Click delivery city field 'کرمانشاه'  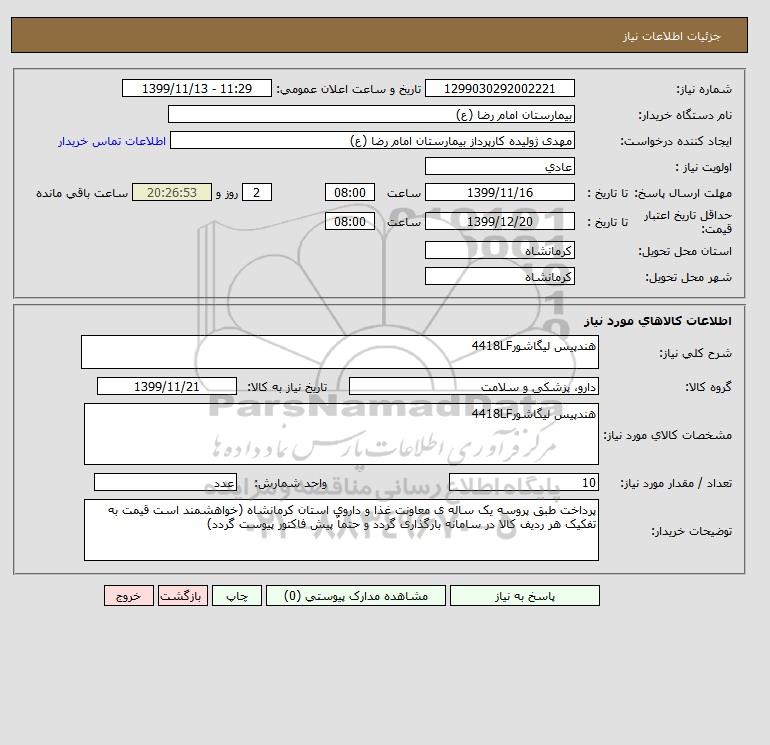[499, 276]
